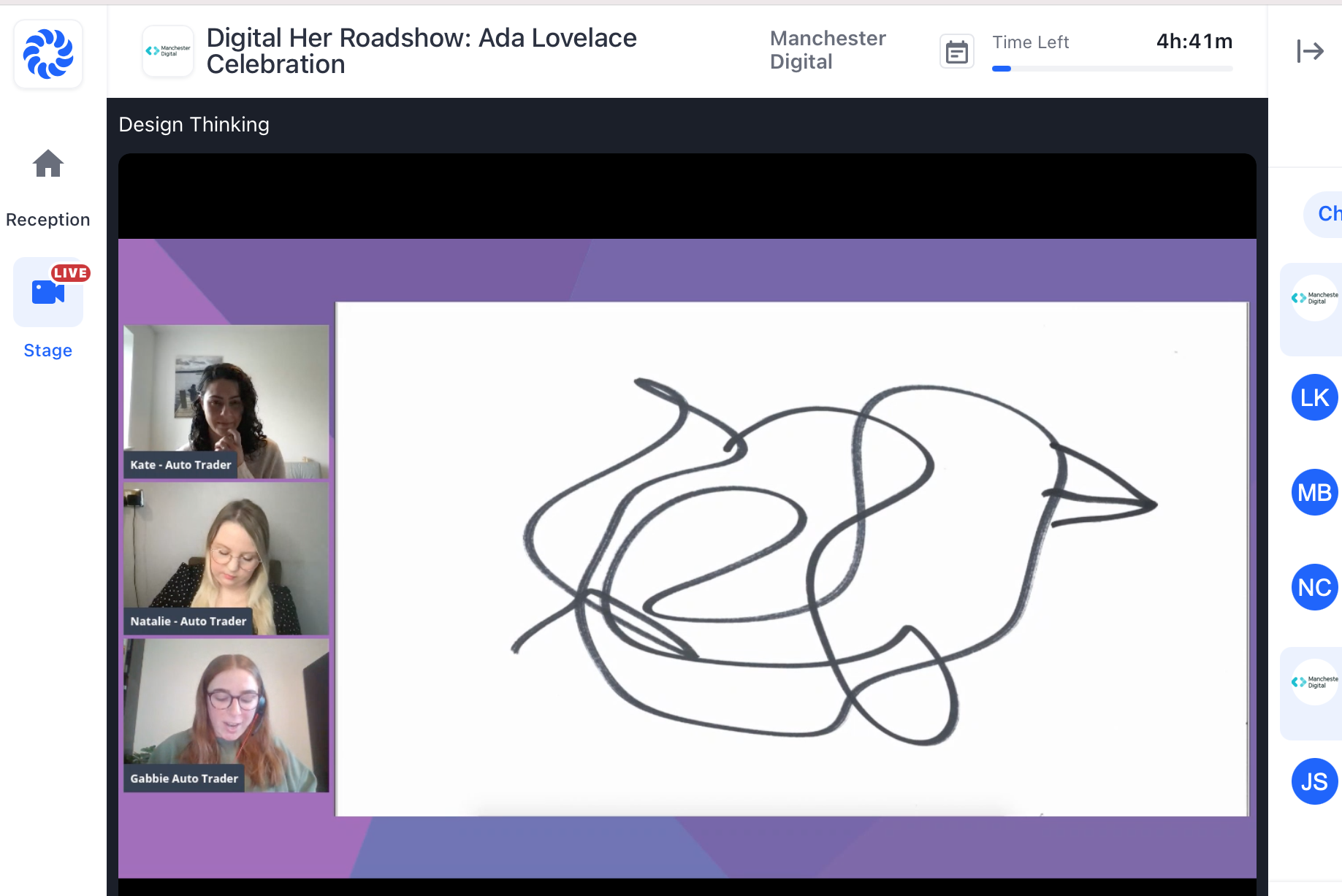Click the Natalie - Auto Trader video tile

coord(226,559)
